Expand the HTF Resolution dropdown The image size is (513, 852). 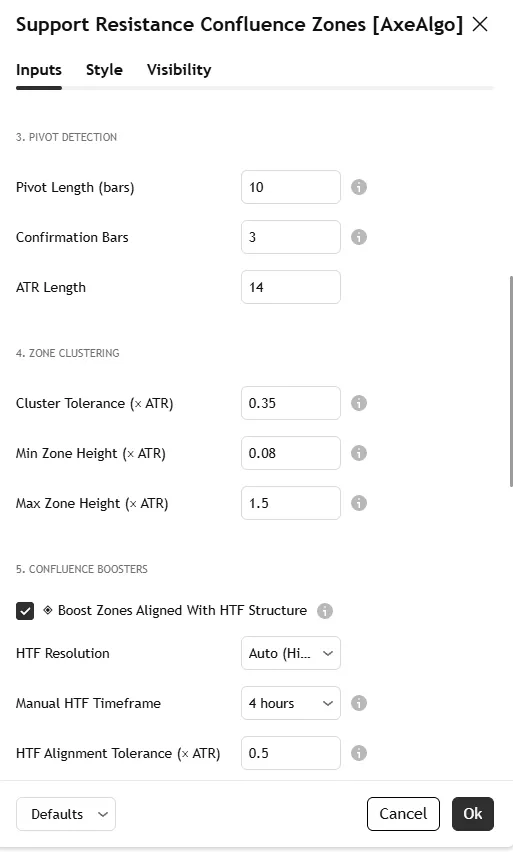291,653
